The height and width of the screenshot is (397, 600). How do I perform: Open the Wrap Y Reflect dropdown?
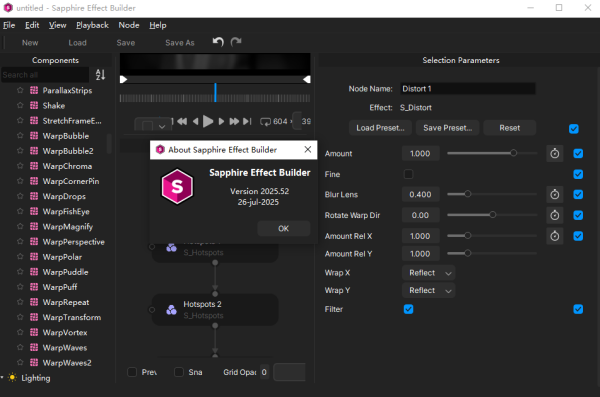pos(429,290)
